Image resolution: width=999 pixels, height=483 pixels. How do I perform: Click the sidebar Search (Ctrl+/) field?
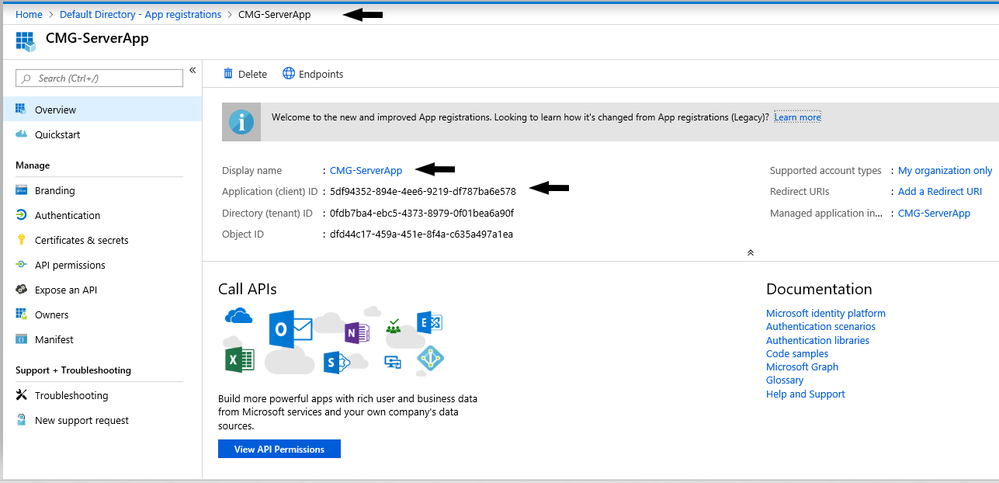pyautogui.click(x=99, y=78)
